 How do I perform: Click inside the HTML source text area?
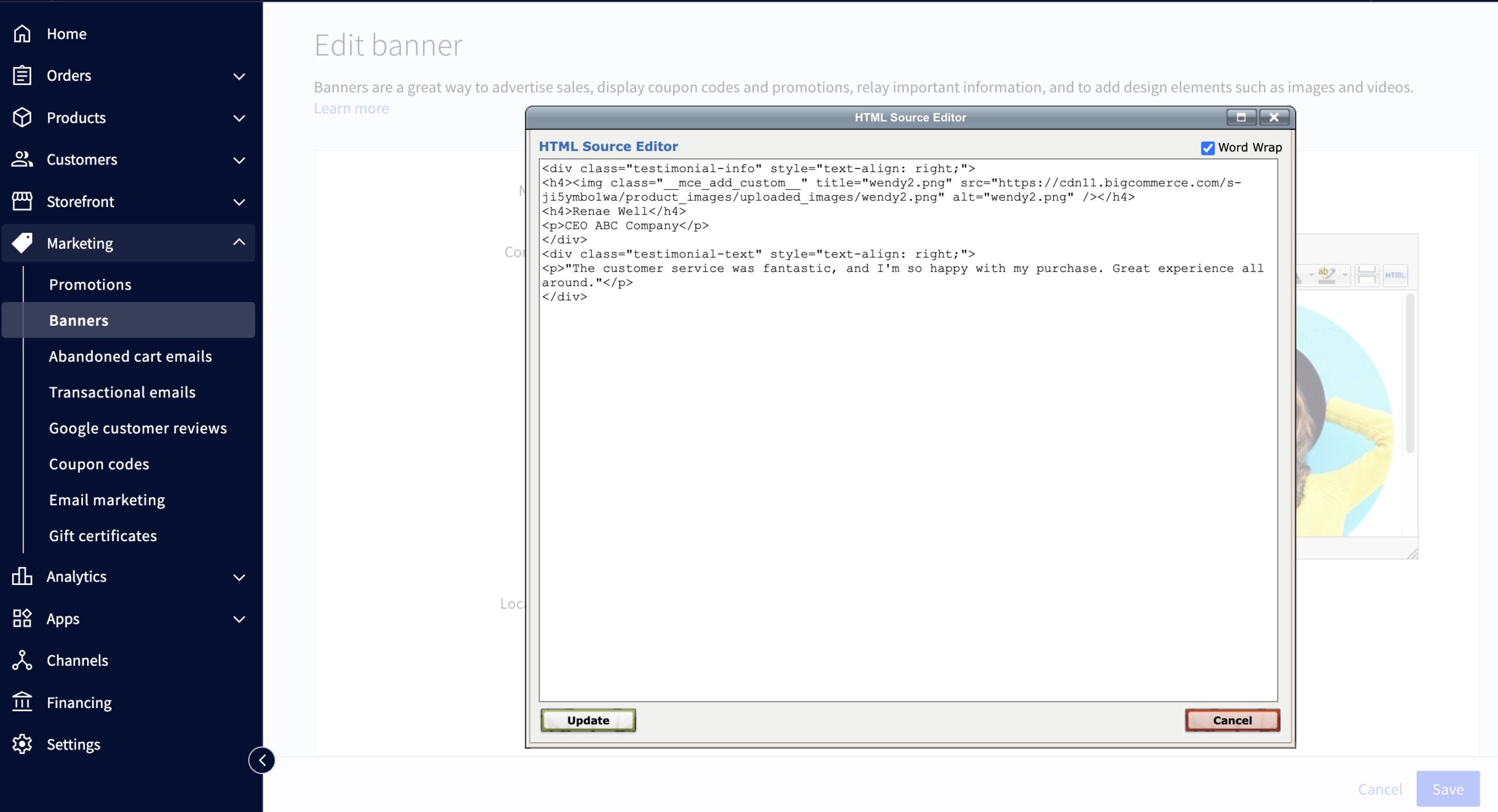click(907, 468)
